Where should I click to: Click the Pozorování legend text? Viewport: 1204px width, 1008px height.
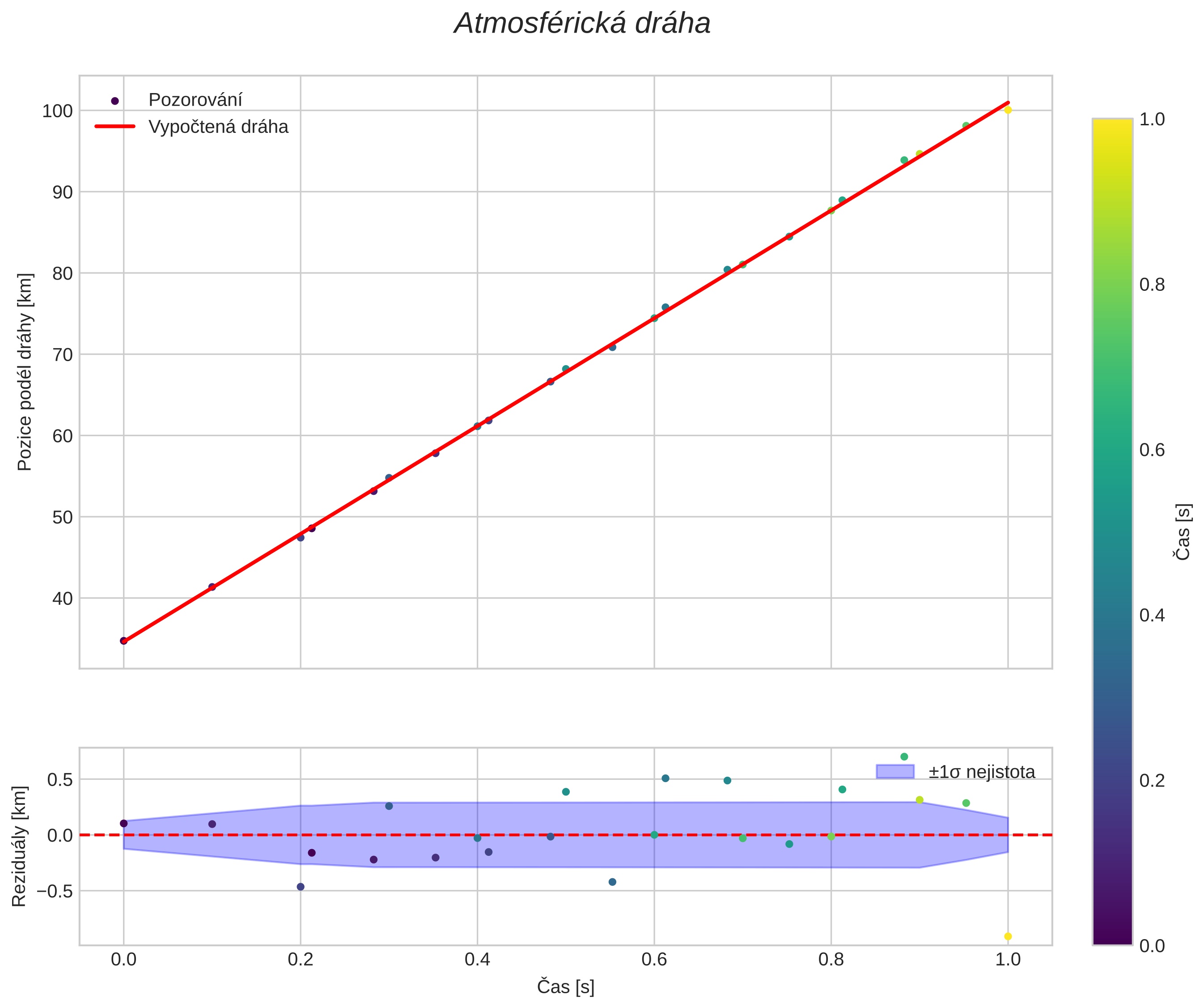tap(195, 100)
